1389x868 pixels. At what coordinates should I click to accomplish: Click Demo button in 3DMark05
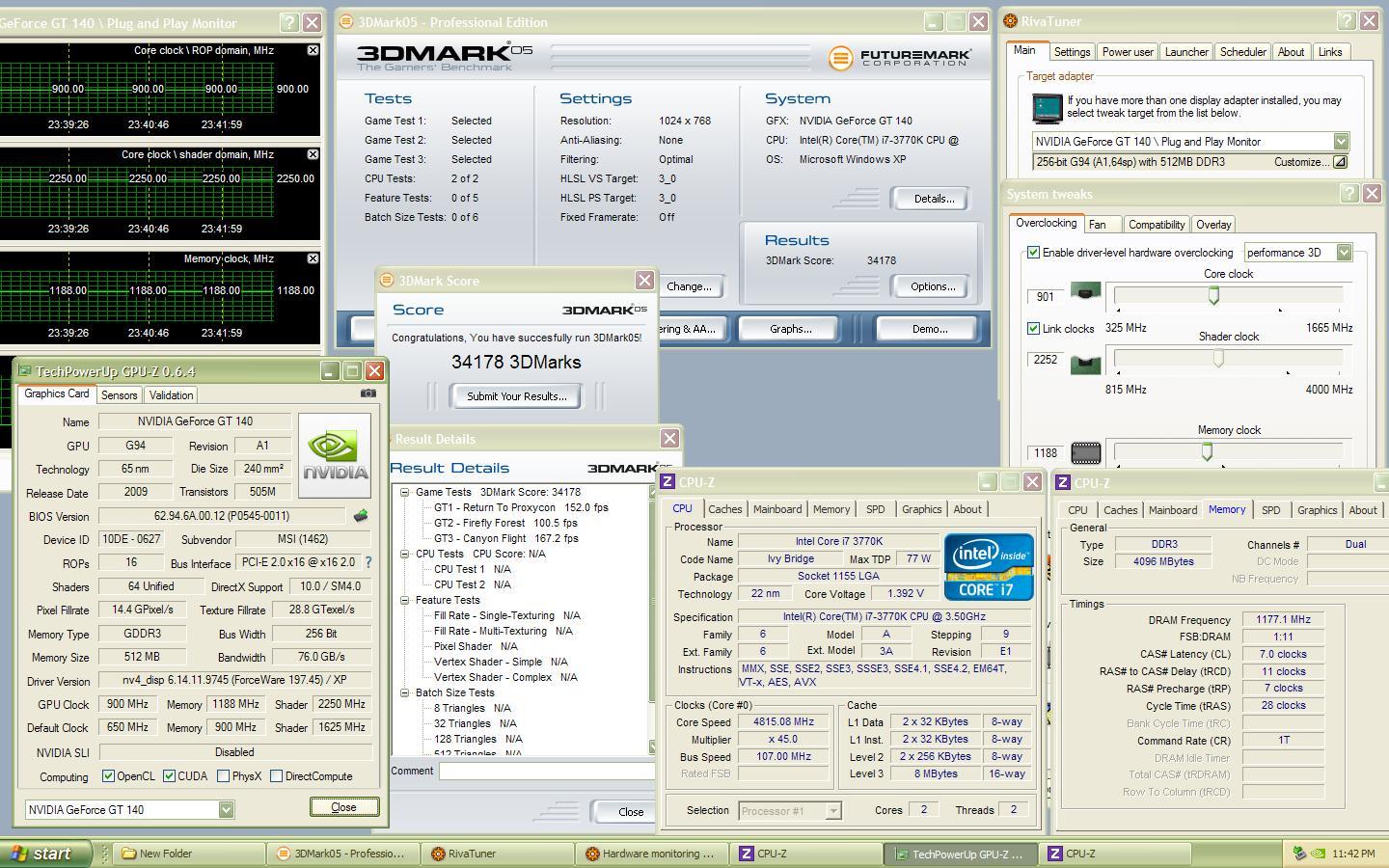929,329
